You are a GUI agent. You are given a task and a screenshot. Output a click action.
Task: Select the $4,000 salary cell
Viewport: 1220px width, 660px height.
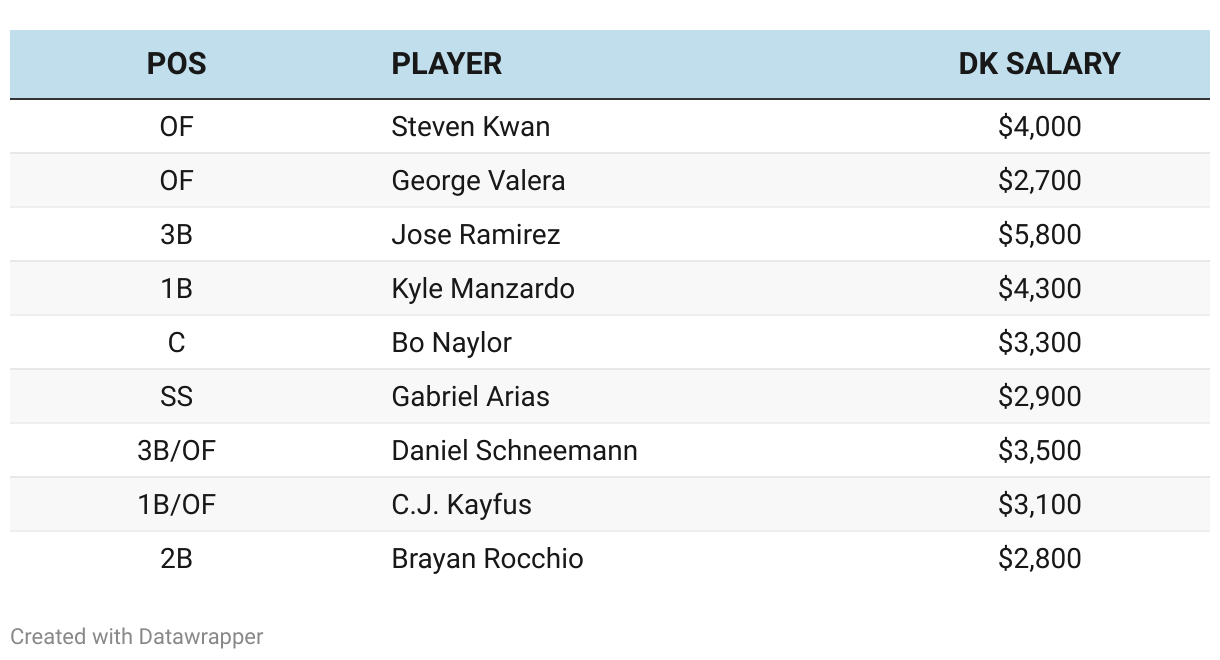(1039, 127)
